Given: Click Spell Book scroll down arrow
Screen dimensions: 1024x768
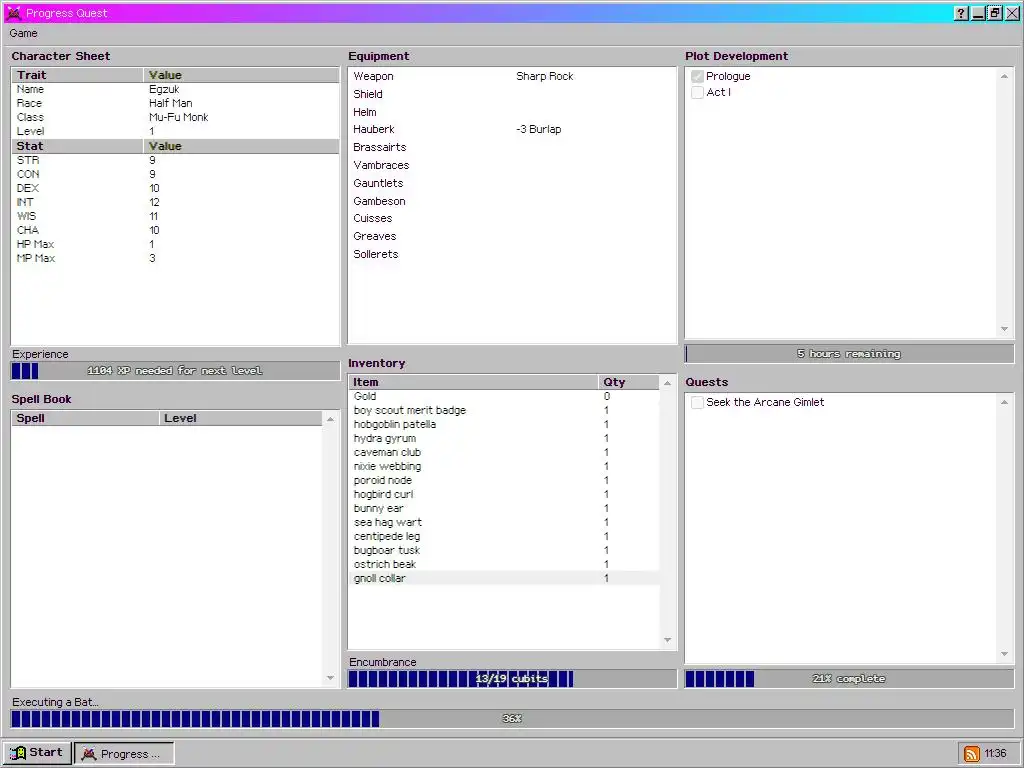Looking at the screenshot, I should tap(330, 678).
